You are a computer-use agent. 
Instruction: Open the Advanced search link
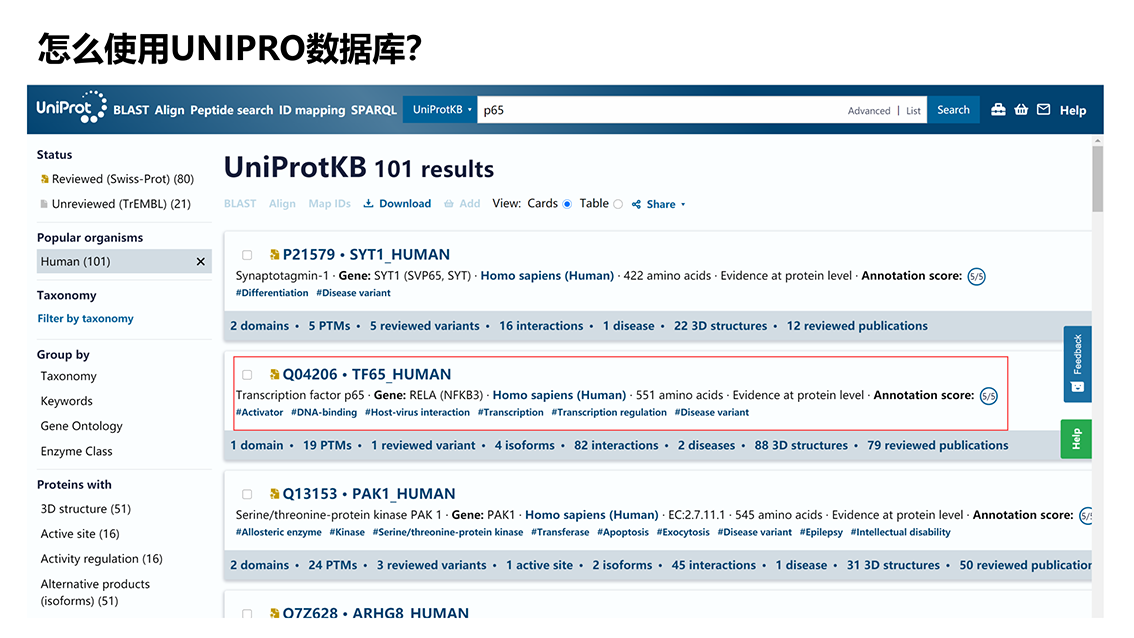869,111
